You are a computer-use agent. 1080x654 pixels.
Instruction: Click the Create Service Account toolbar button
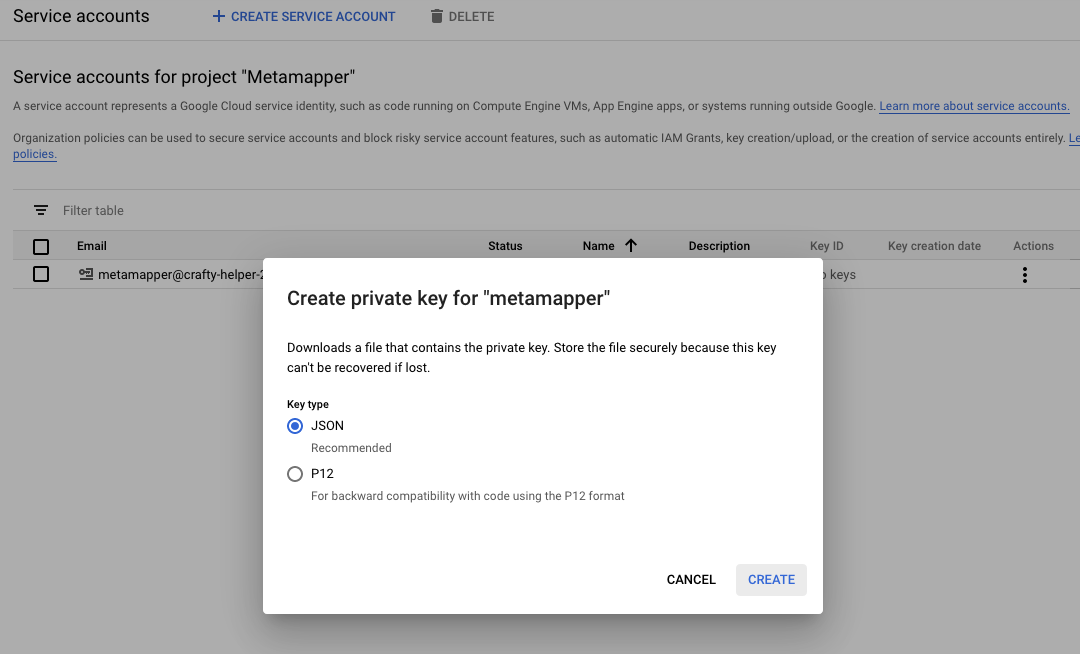tap(304, 16)
